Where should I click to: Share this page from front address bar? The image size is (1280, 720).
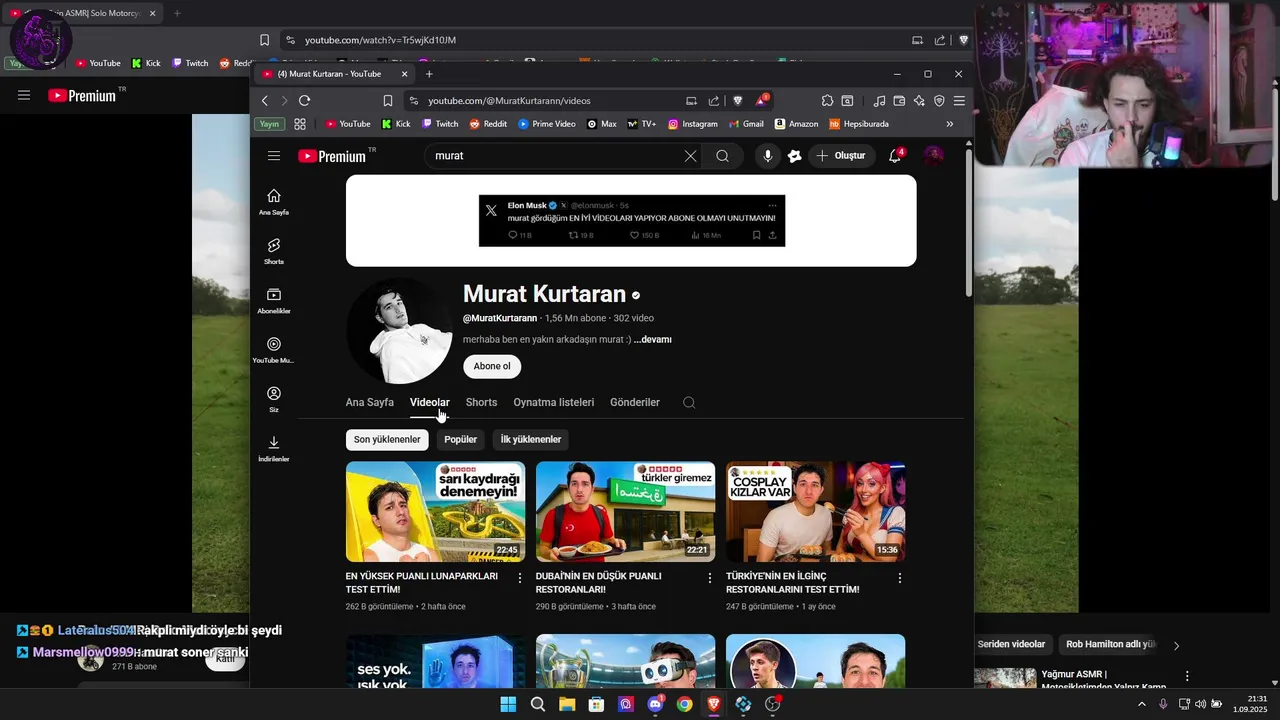[714, 101]
